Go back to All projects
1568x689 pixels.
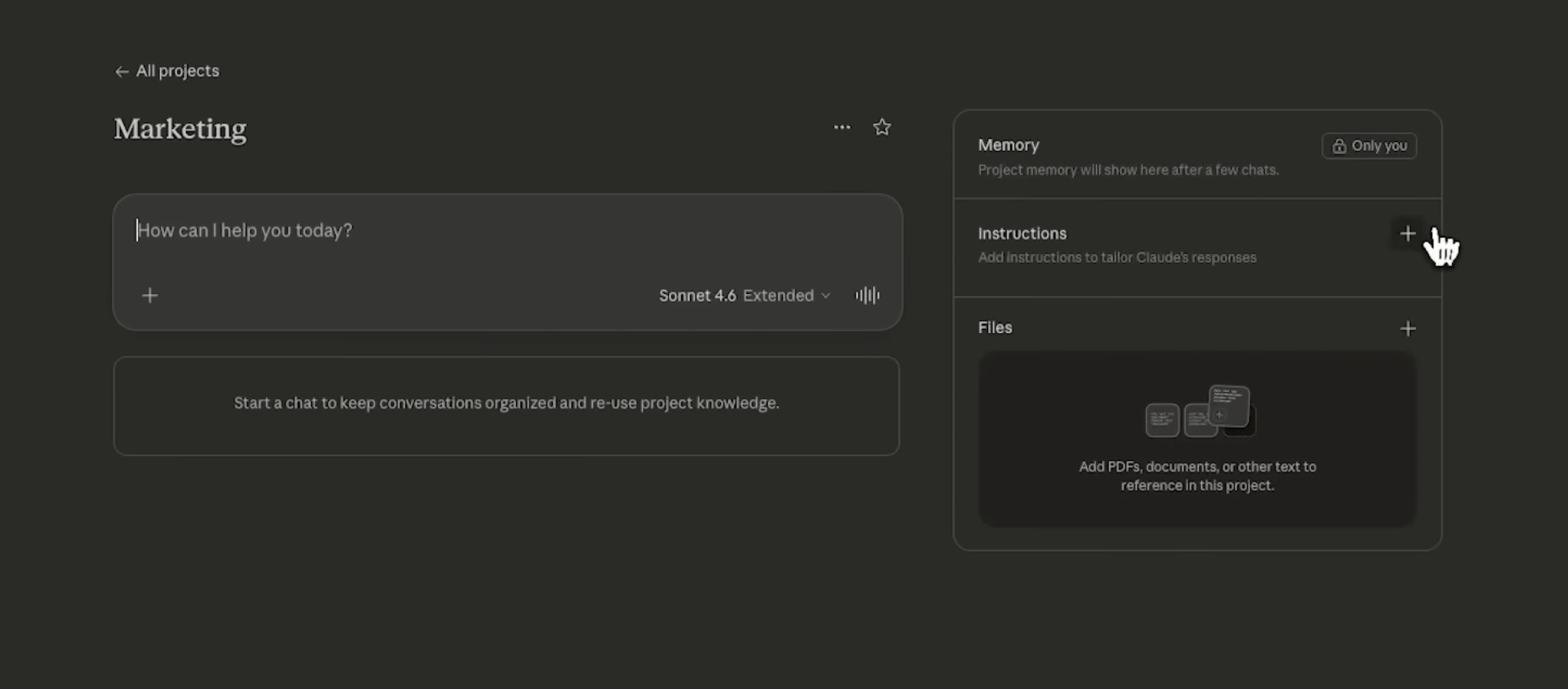click(x=167, y=71)
